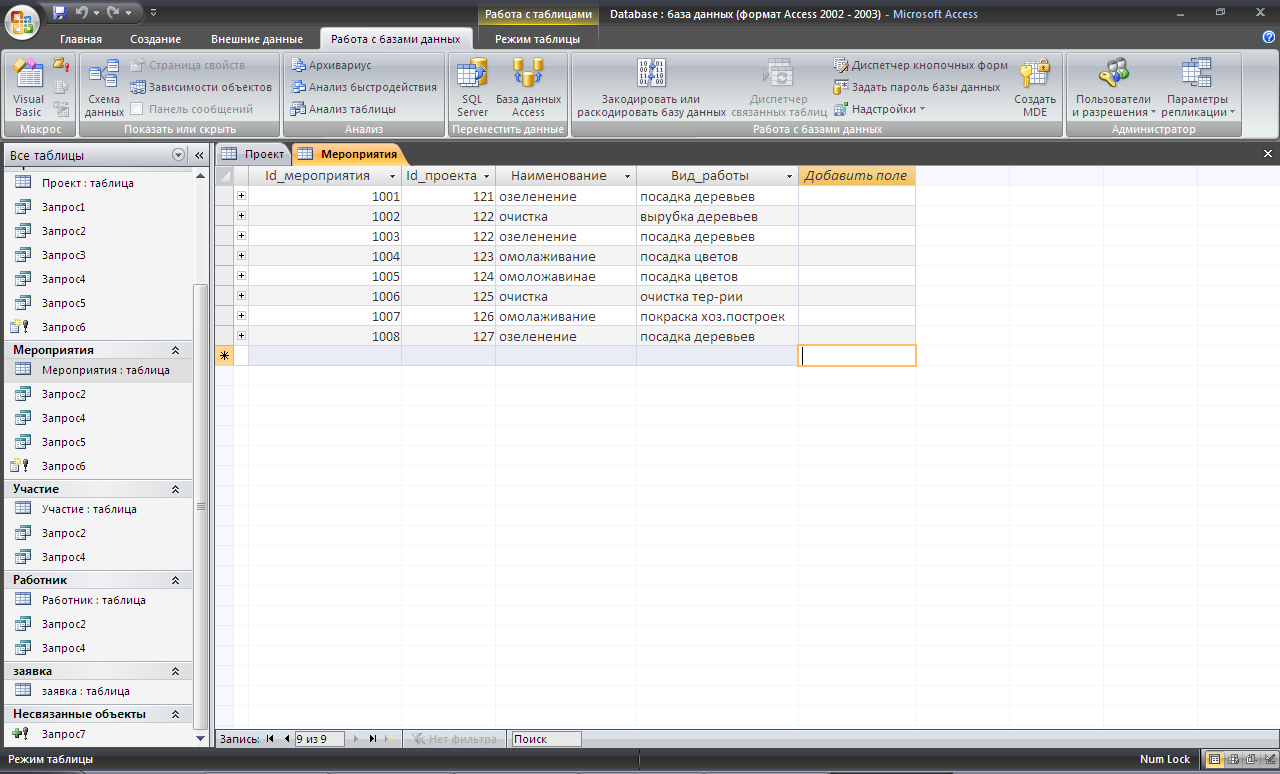Click Закодировать или раскодировать базу данных
This screenshot has width=1280, height=774.
click(651, 88)
